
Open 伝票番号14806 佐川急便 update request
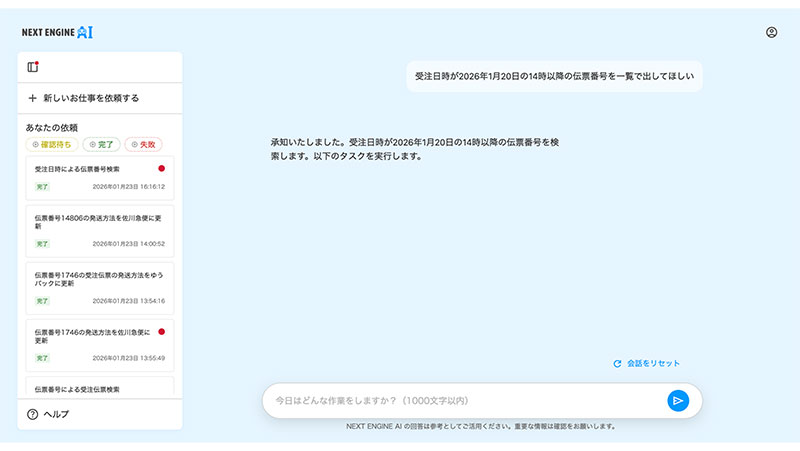(x=100, y=229)
